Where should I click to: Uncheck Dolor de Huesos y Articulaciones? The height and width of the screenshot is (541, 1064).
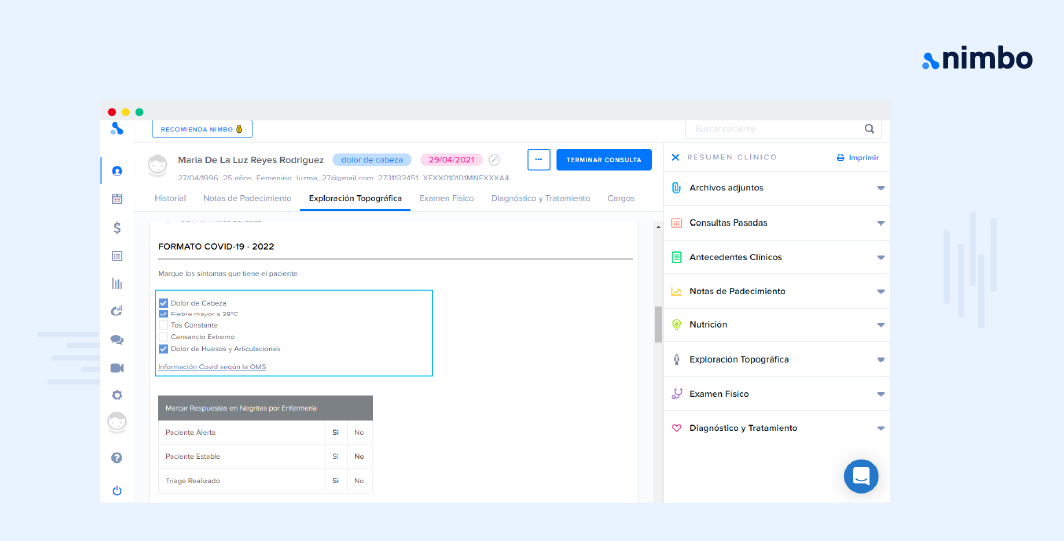pos(163,349)
